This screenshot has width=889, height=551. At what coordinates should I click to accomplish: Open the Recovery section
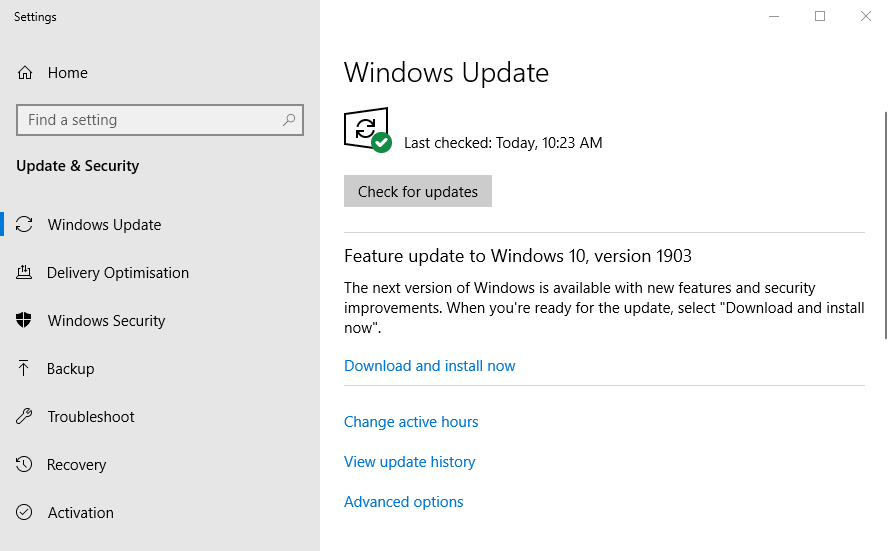[x=77, y=464]
